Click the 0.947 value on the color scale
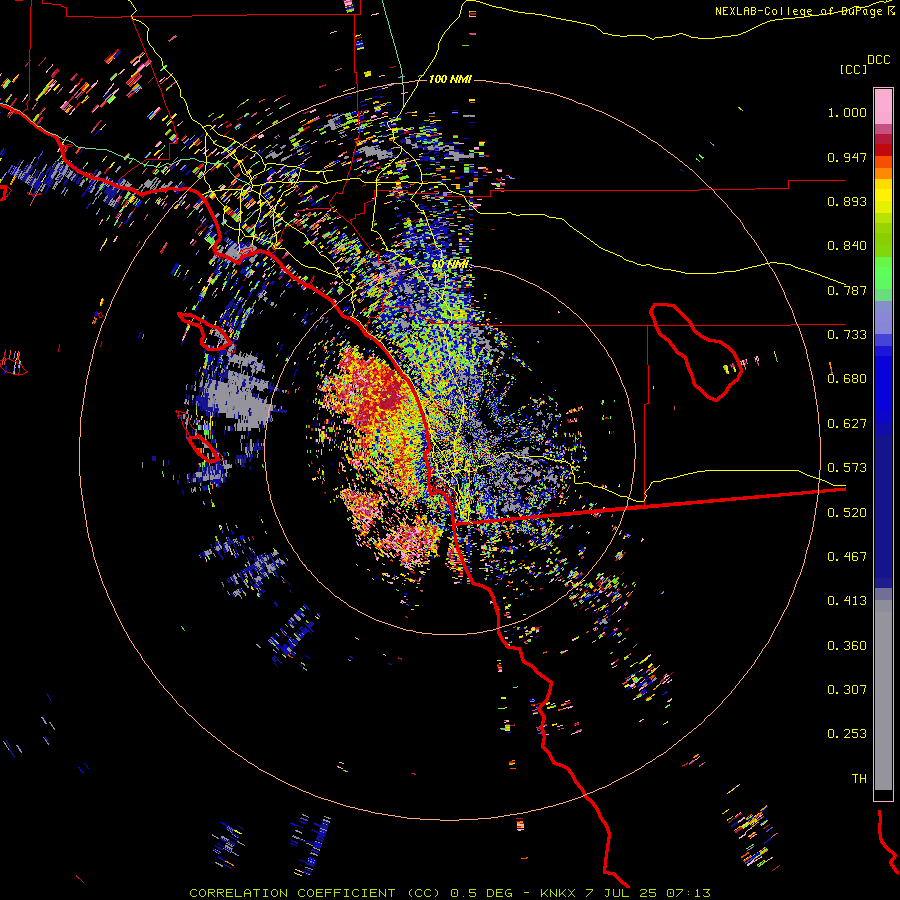This screenshot has height=900, width=900. point(847,157)
